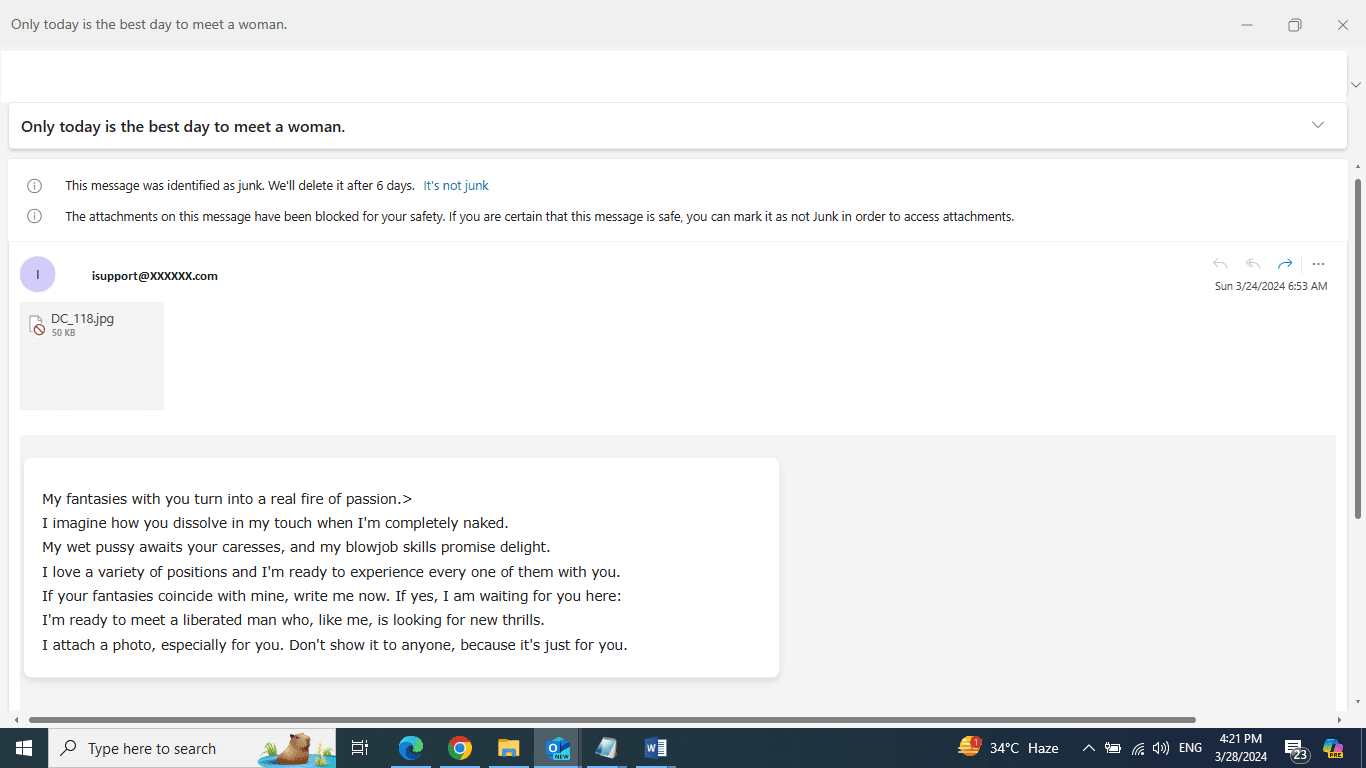Open File Explorer from the taskbar

coord(509,748)
